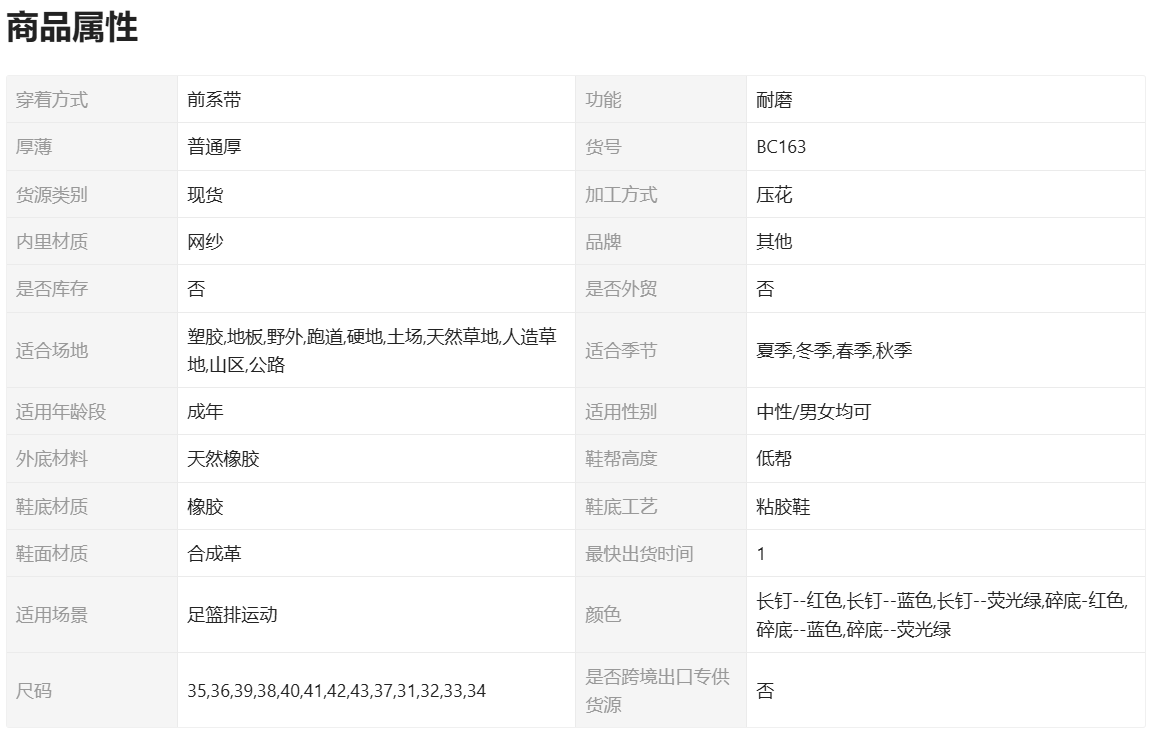
Task: Select the 耐磨 function value
Action: click(x=774, y=100)
